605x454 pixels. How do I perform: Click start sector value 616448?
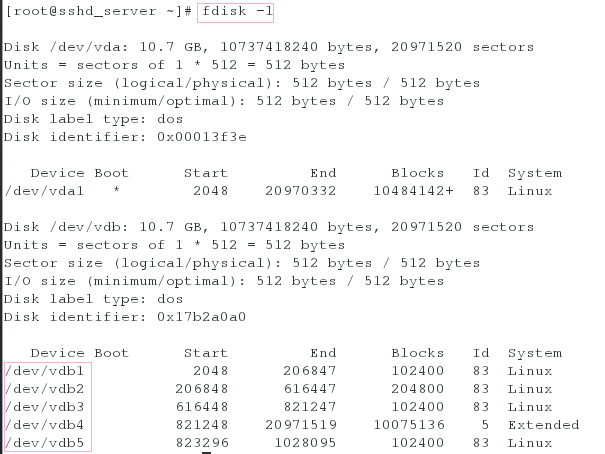[202, 407]
